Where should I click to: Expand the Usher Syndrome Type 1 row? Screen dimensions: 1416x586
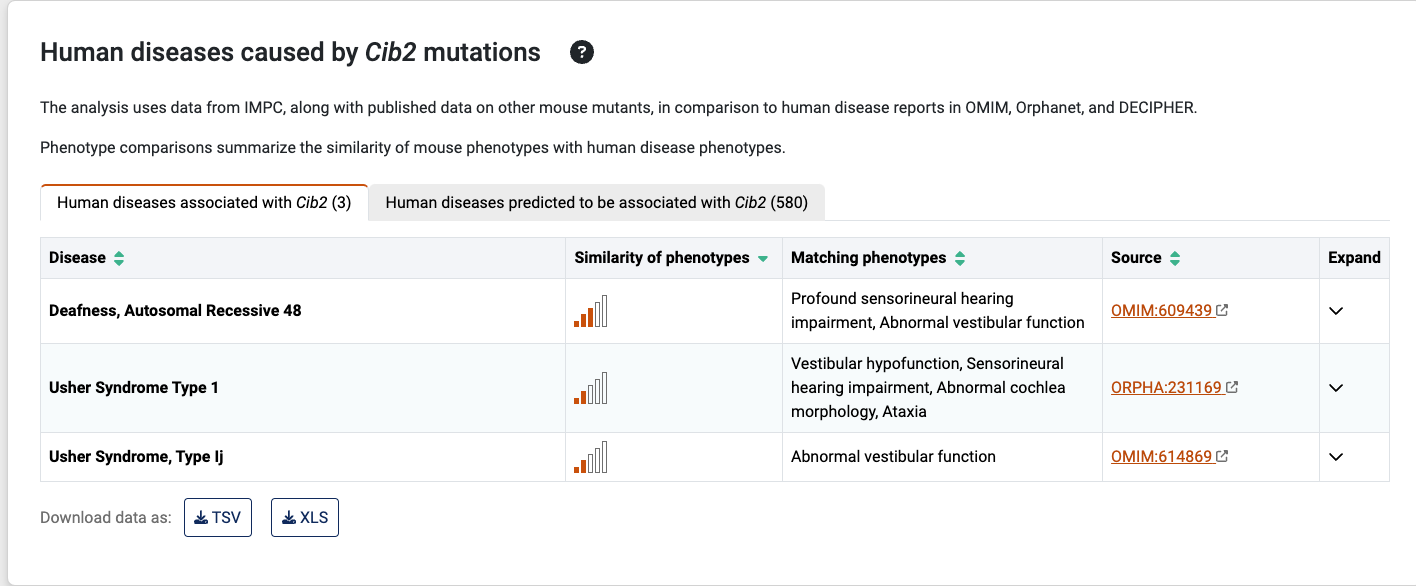(x=1336, y=388)
